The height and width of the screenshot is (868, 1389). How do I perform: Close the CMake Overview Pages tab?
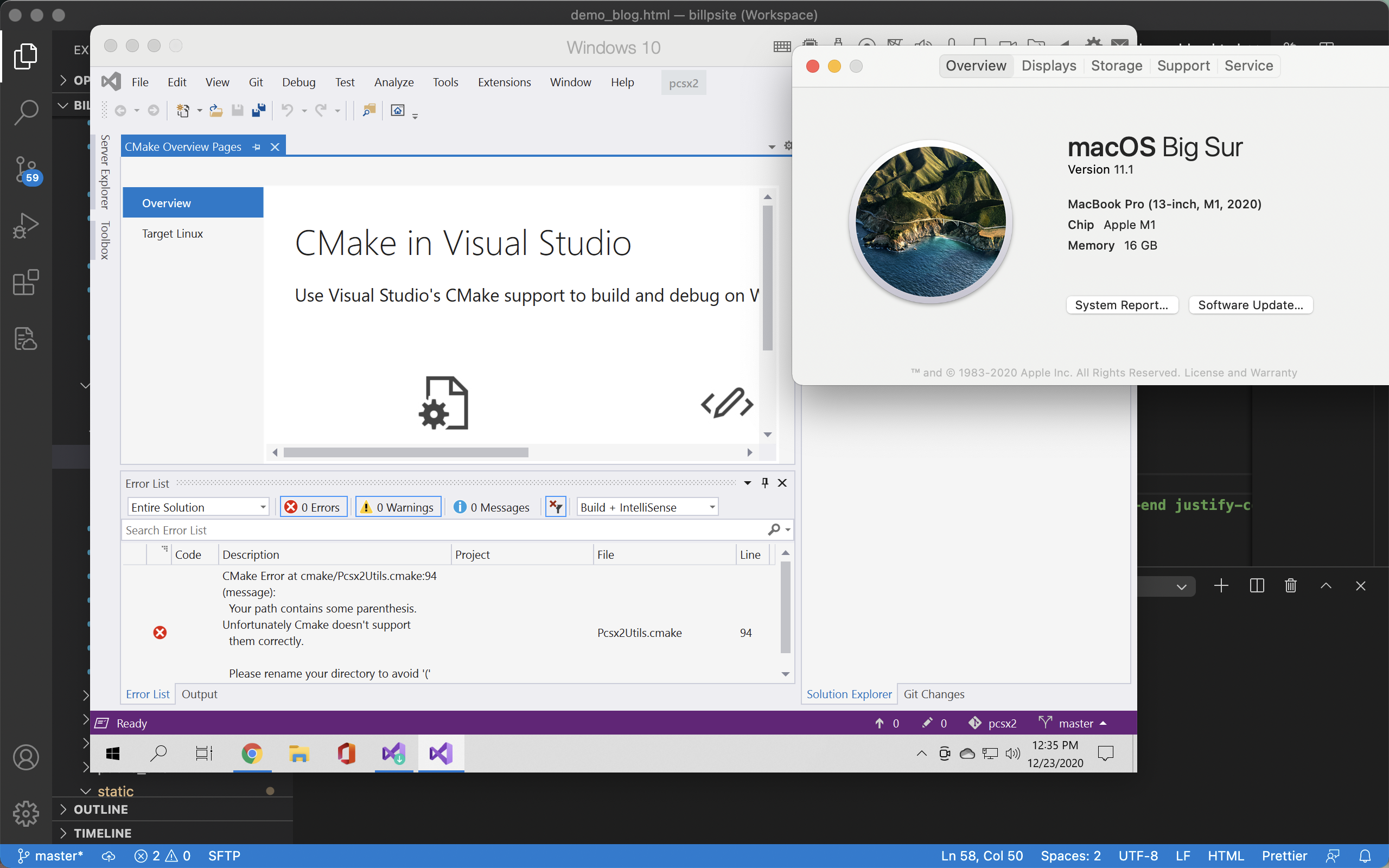point(275,147)
